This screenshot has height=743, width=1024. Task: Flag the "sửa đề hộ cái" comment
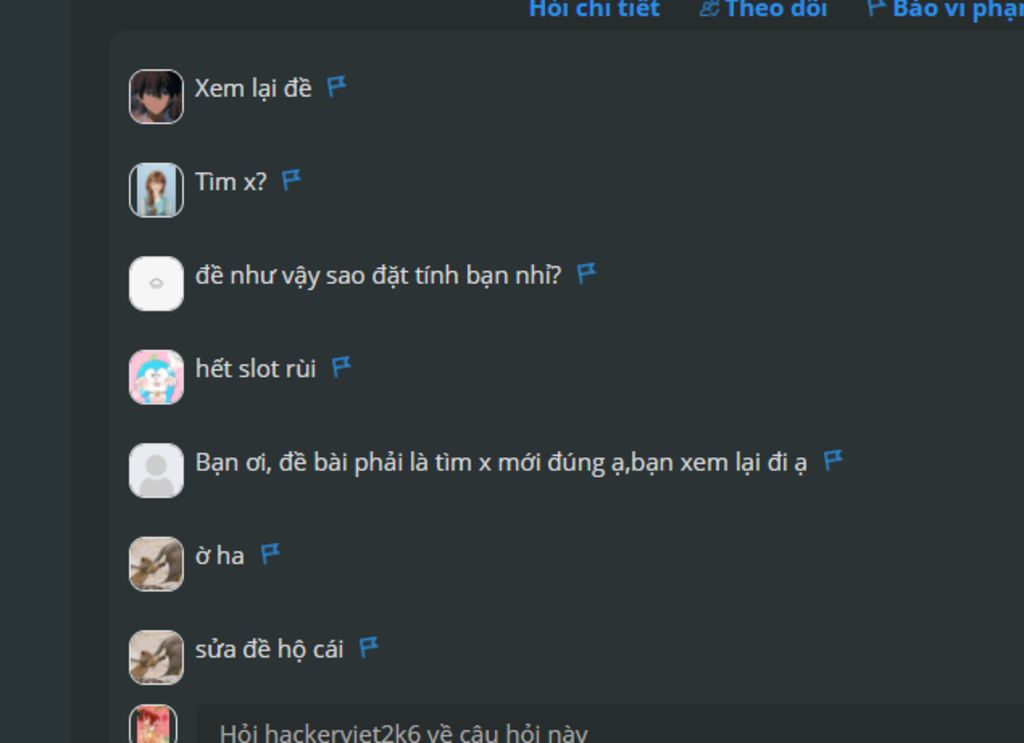pos(368,647)
